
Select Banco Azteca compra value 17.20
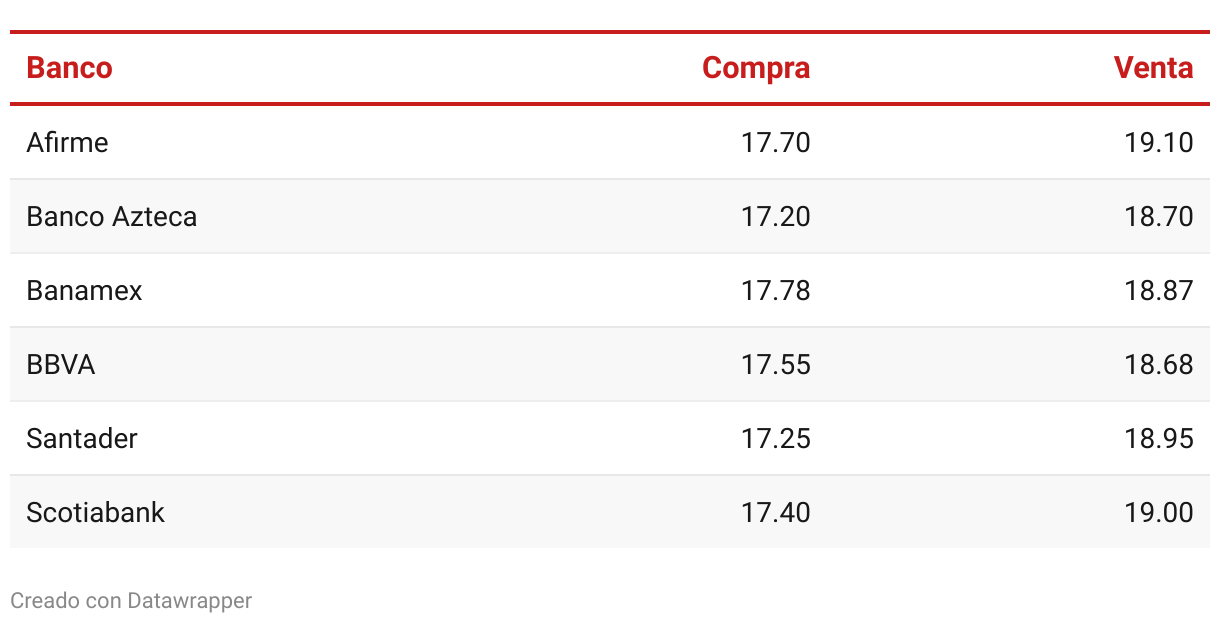click(x=776, y=217)
